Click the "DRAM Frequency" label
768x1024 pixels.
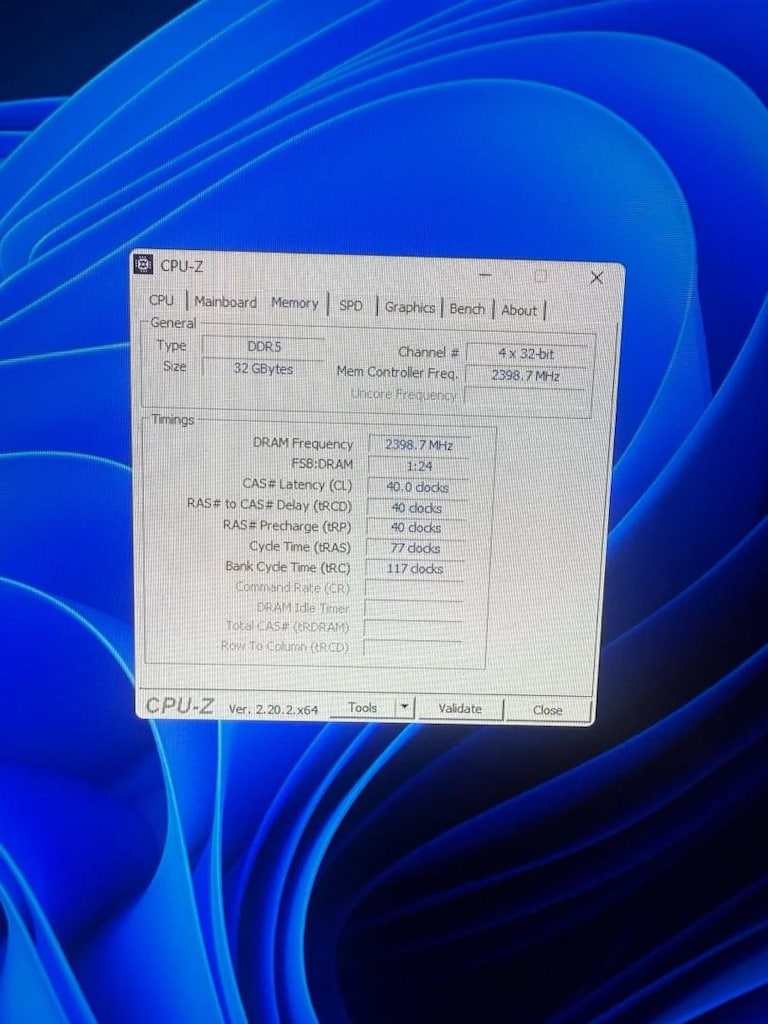(303, 443)
